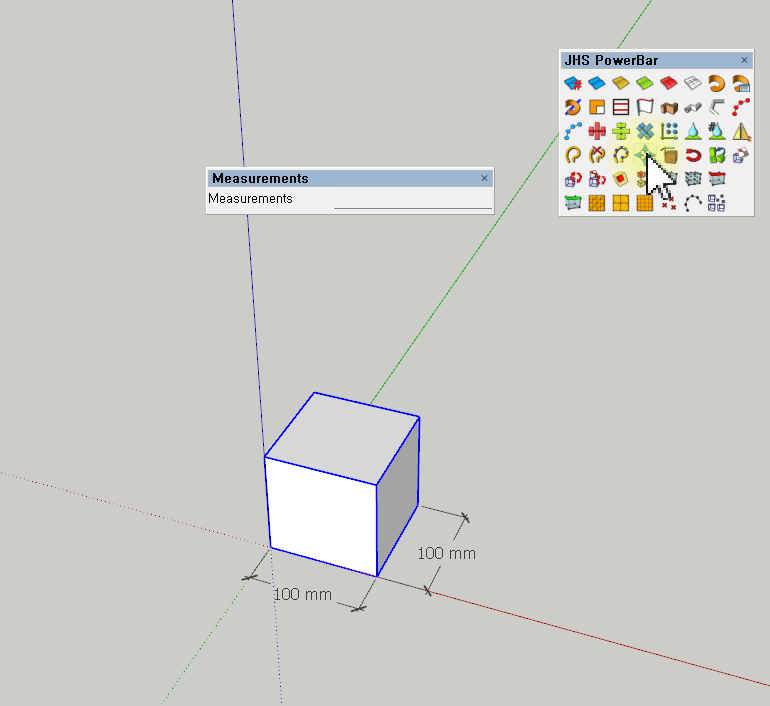770x706 pixels.
Task: Select the cube's dark gray side face
Action: pos(398,496)
